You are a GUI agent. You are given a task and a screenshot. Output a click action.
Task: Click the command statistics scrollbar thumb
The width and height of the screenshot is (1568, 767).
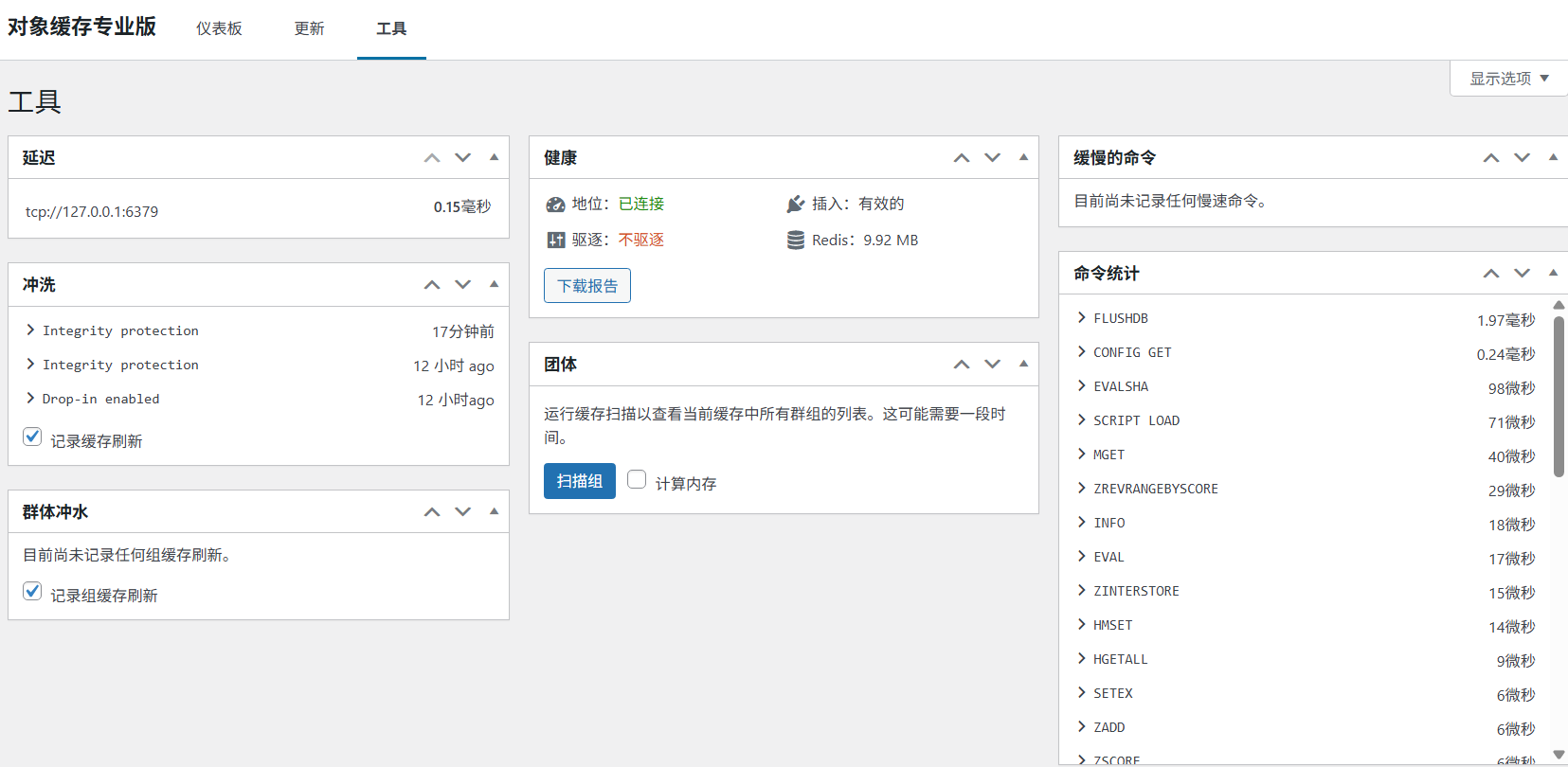point(1559,396)
